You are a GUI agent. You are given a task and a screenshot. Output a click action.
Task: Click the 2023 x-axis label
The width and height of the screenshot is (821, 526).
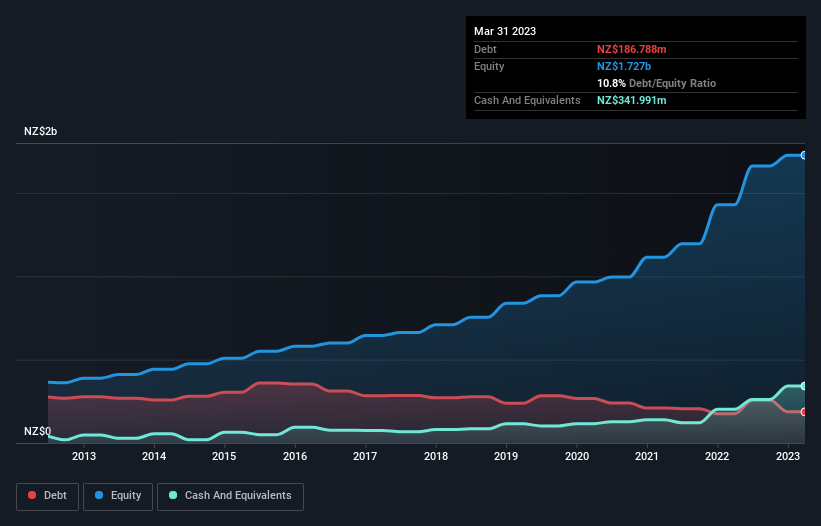pos(787,456)
